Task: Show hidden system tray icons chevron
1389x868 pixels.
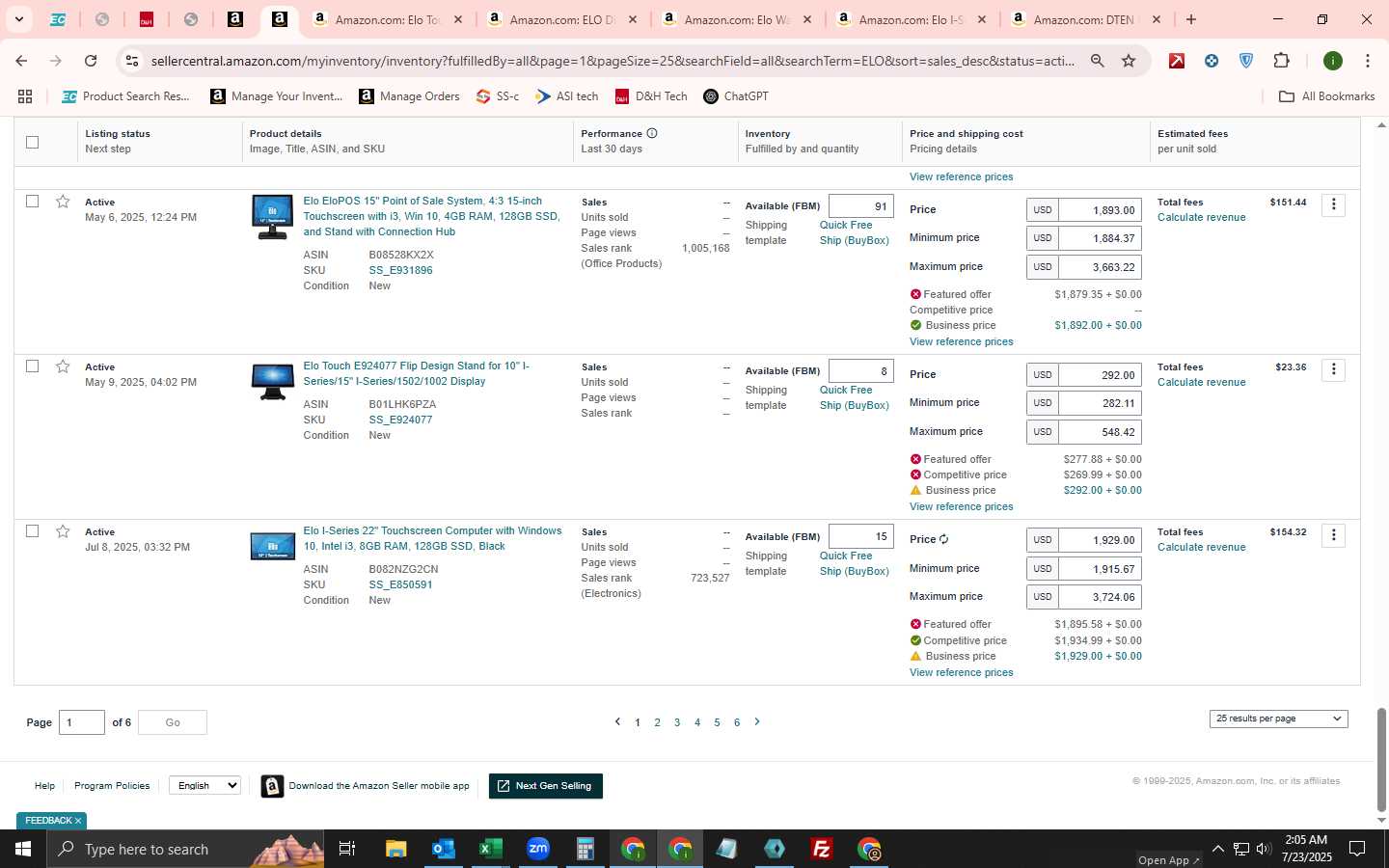Action: pos(1217,849)
